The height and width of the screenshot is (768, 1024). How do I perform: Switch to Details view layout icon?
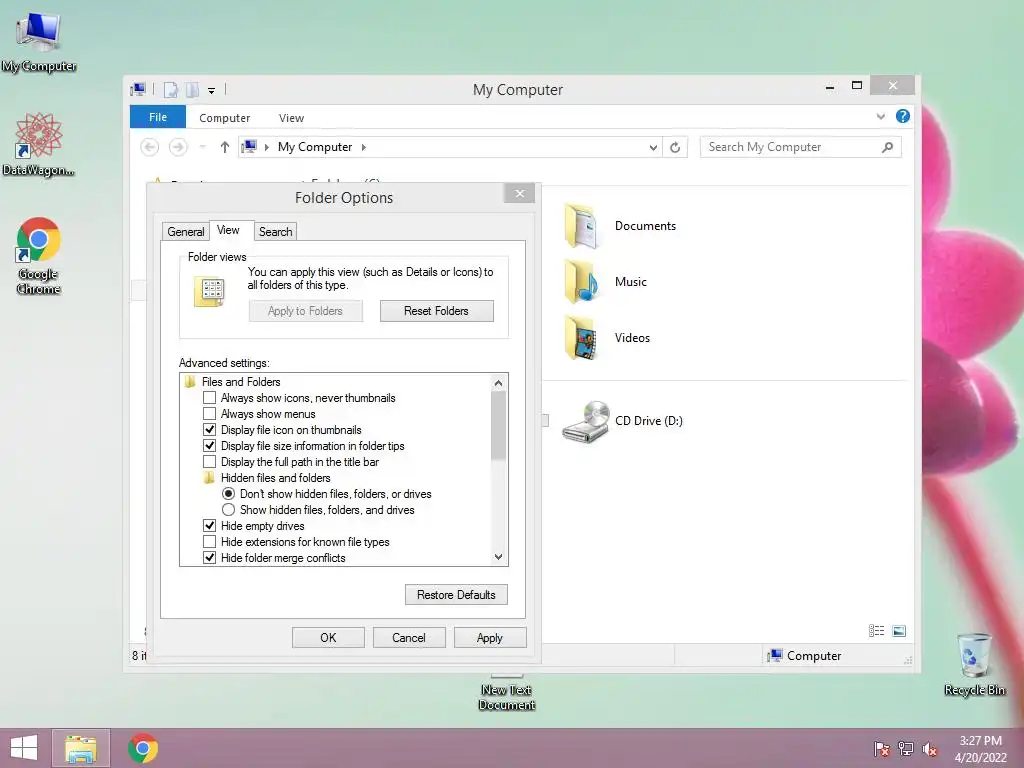pyautogui.click(x=876, y=631)
